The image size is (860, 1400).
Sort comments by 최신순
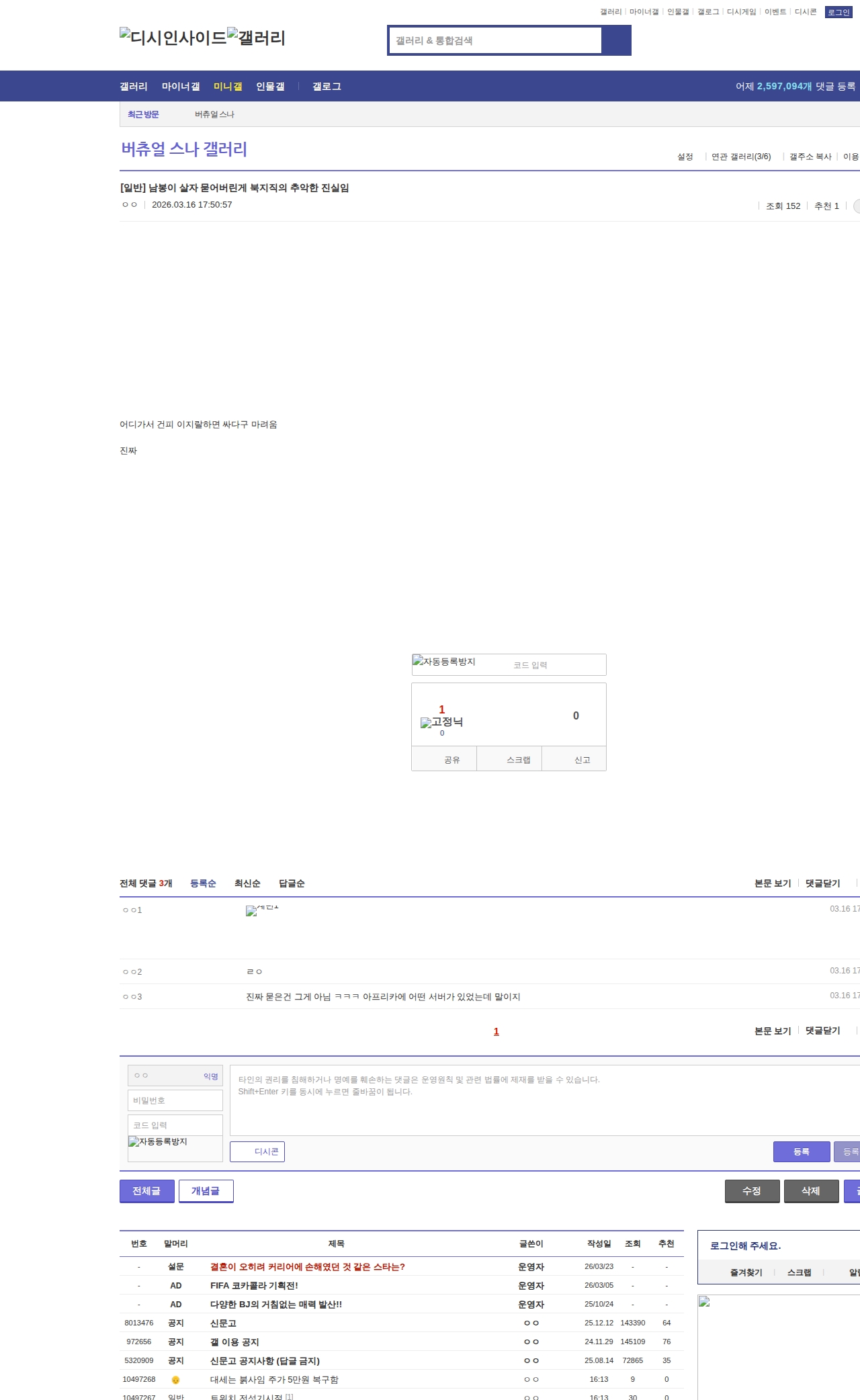click(x=247, y=883)
